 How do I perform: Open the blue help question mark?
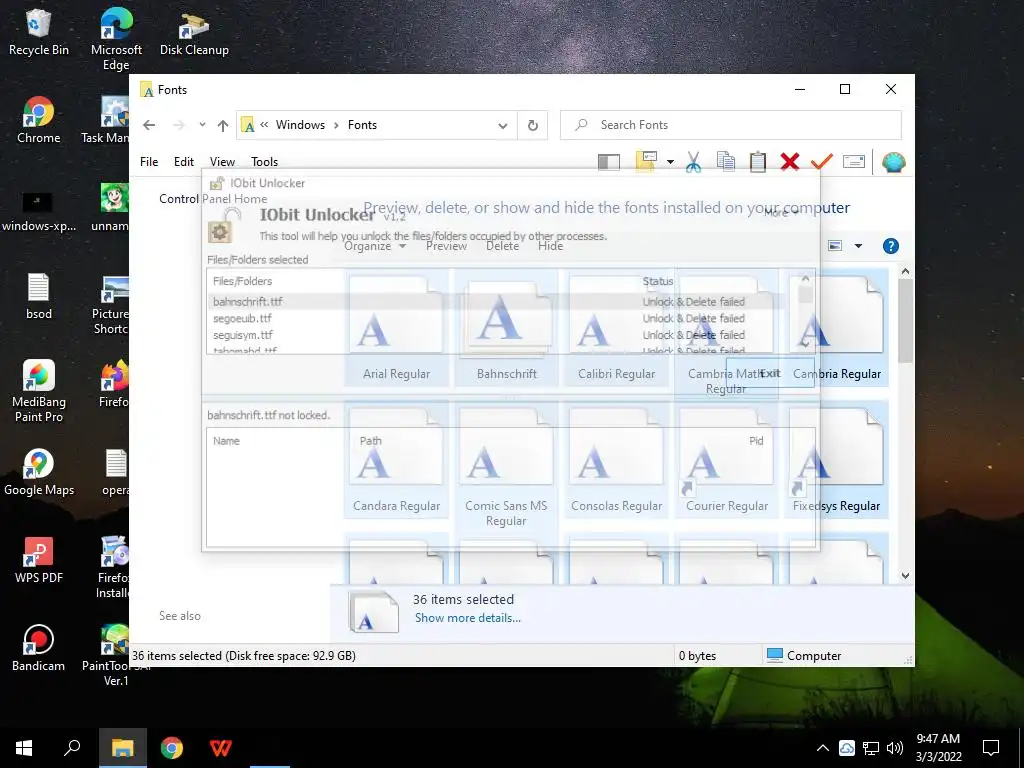891,246
